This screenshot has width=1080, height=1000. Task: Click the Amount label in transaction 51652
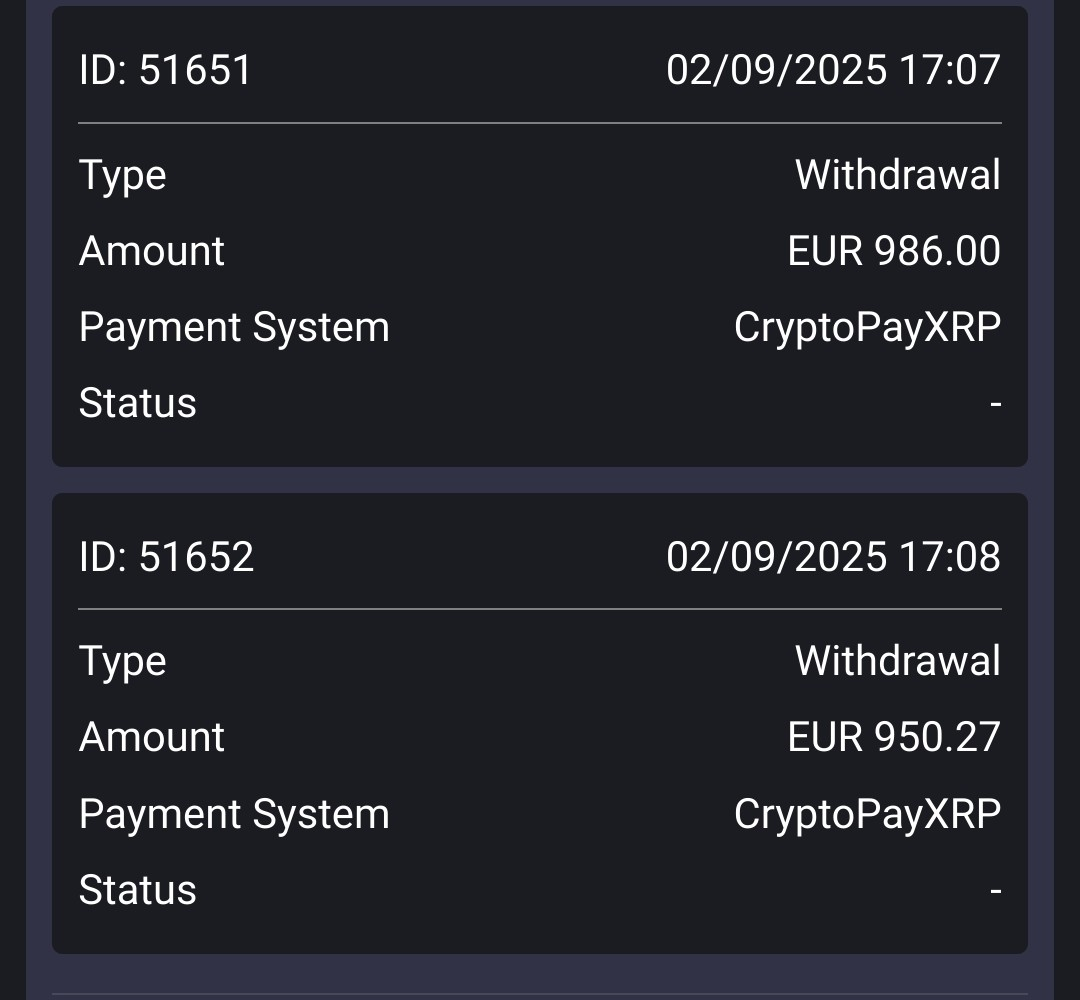click(151, 737)
